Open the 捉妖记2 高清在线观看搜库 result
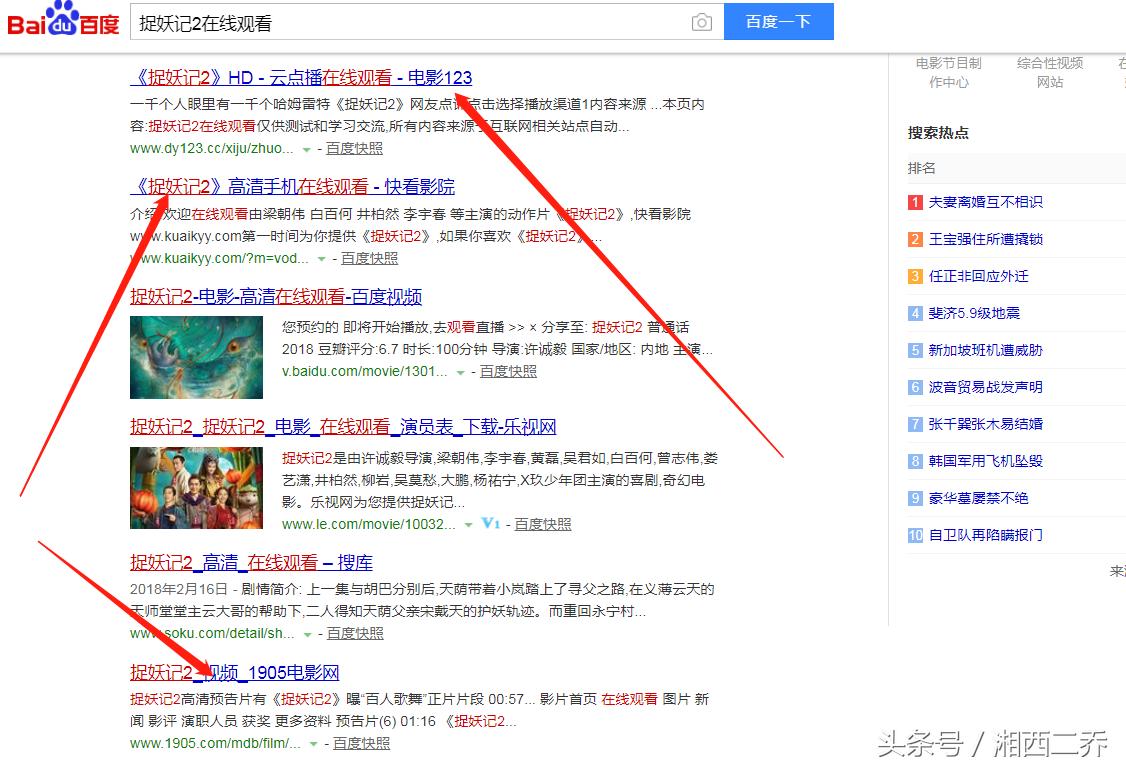1126x769 pixels. [x=251, y=563]
